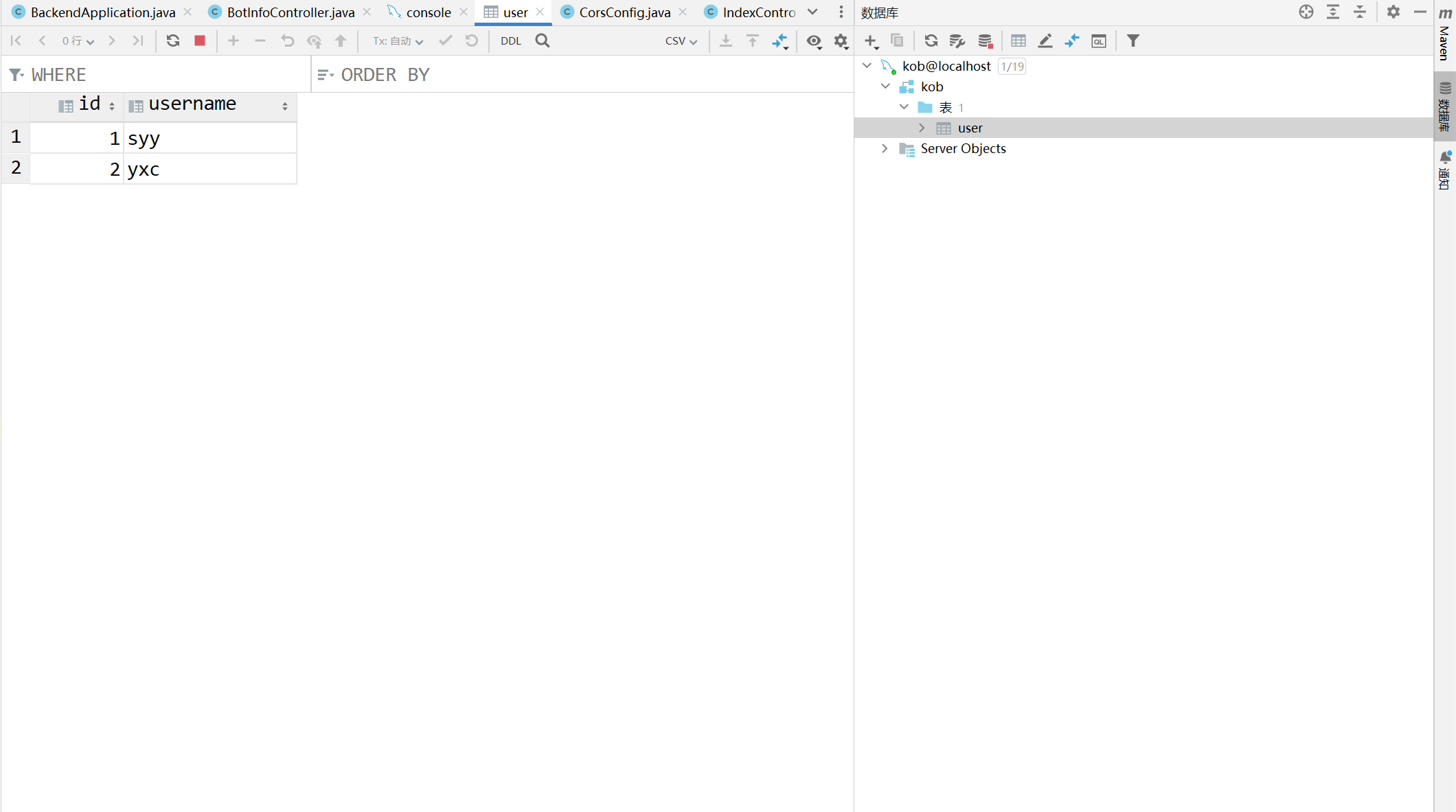Open the view options eye menu
The image size is (1456, 812).
pyautogui.click(x=815, y=41)
